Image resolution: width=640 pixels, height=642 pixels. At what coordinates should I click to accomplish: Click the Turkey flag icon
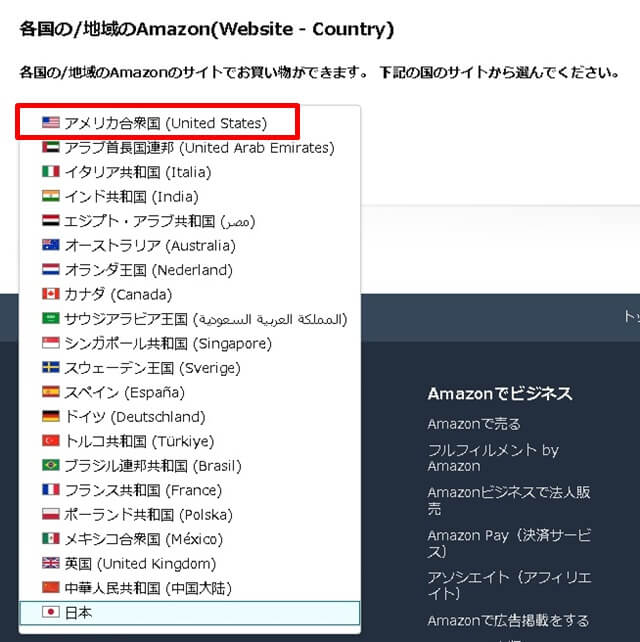[x=51, y=442]
